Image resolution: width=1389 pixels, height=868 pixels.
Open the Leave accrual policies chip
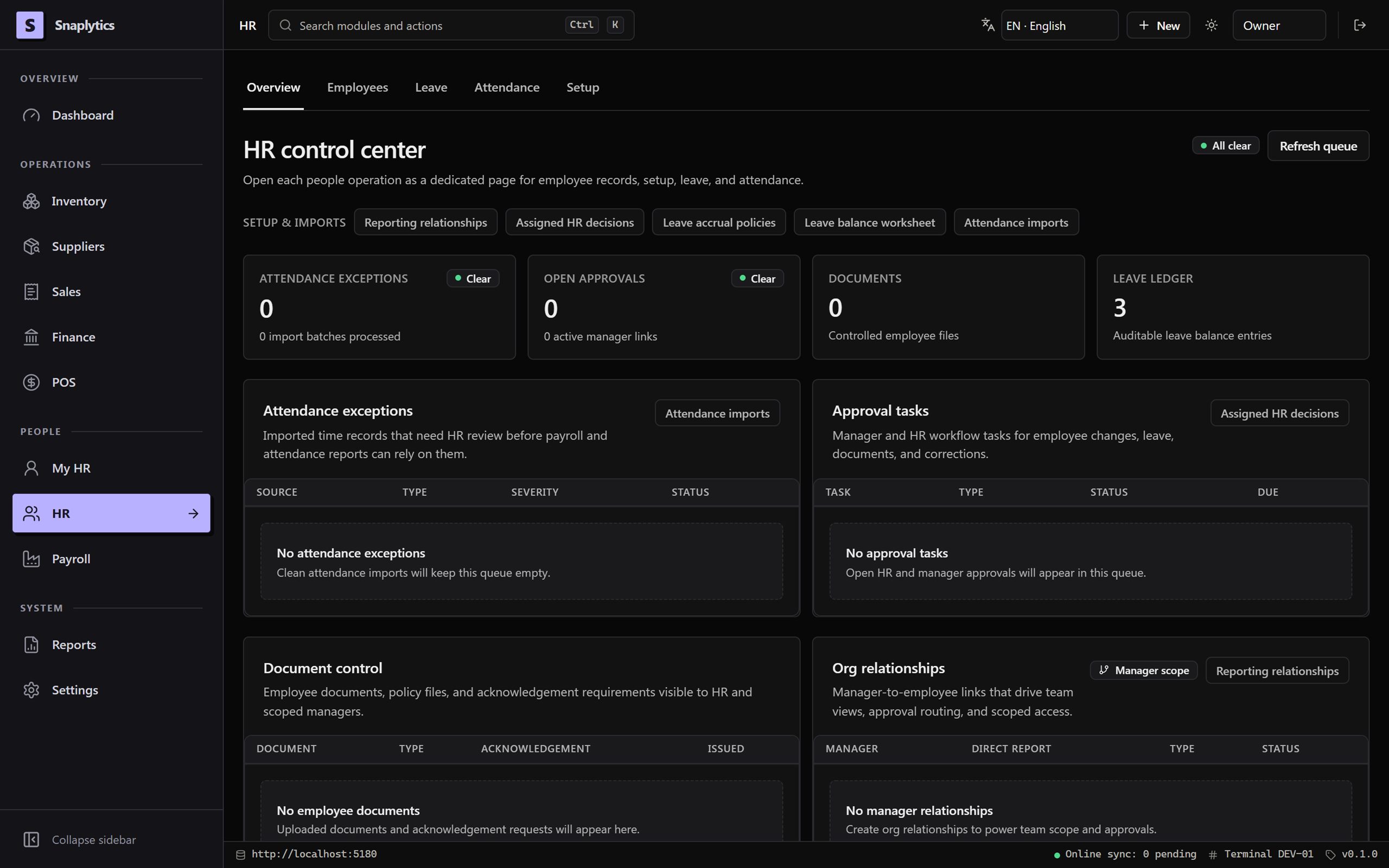pyautogui.click(x=718, y=223)
